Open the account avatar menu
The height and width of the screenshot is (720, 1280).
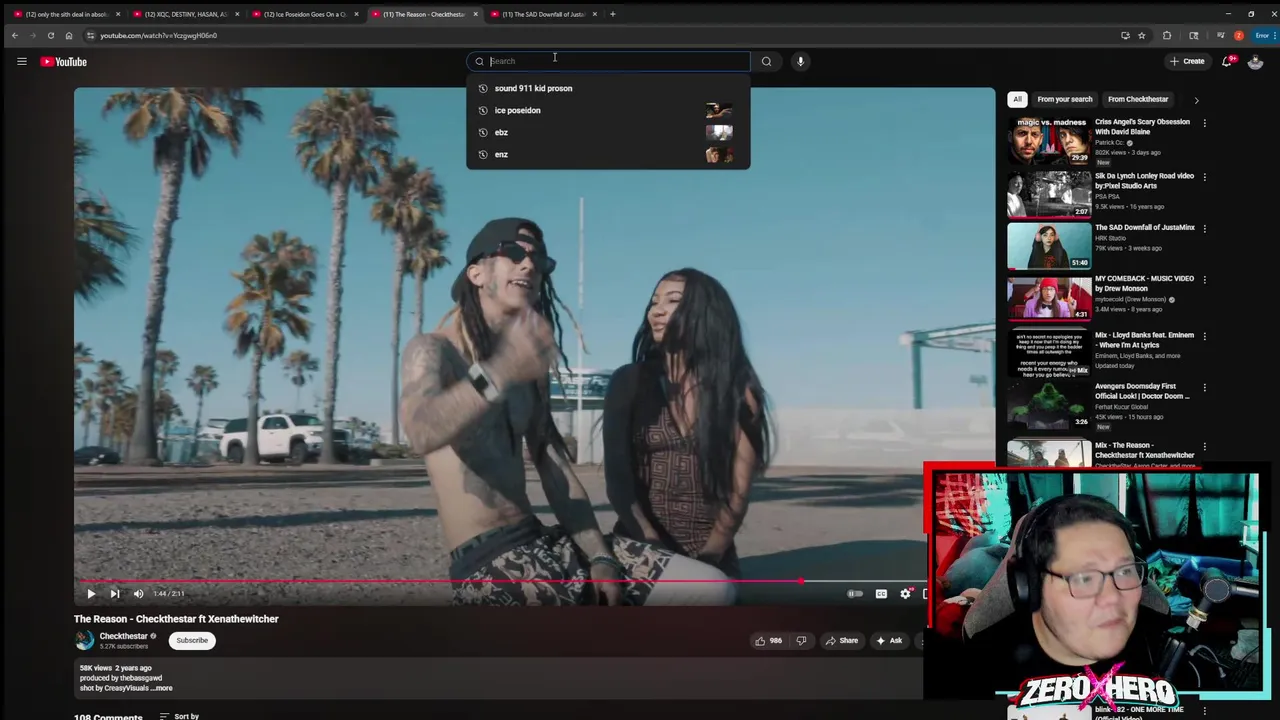(1256, 61)
